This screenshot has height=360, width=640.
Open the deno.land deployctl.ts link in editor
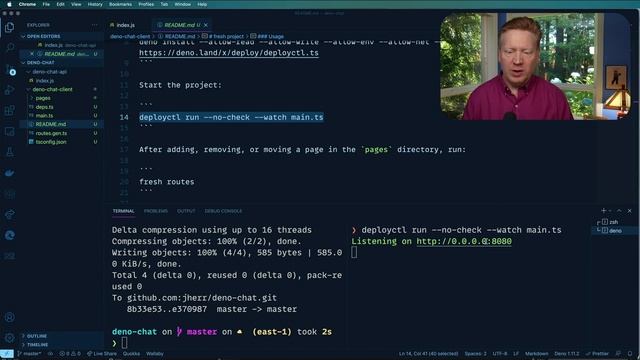[x=229, y=53]
